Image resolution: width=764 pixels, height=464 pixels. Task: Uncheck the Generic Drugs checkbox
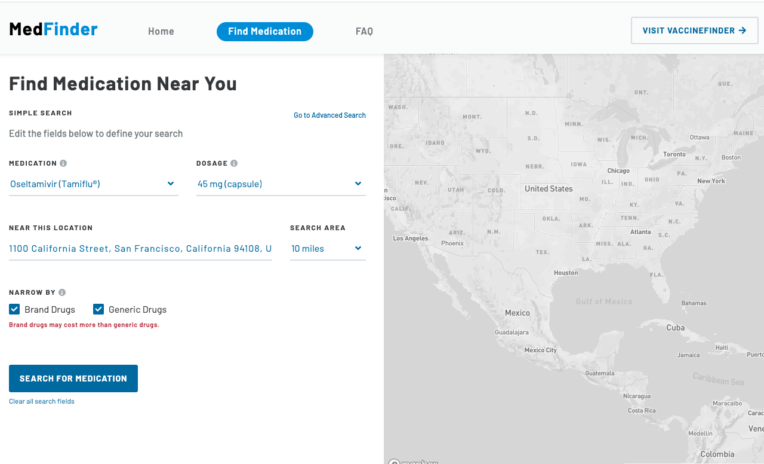pos(99,309)
